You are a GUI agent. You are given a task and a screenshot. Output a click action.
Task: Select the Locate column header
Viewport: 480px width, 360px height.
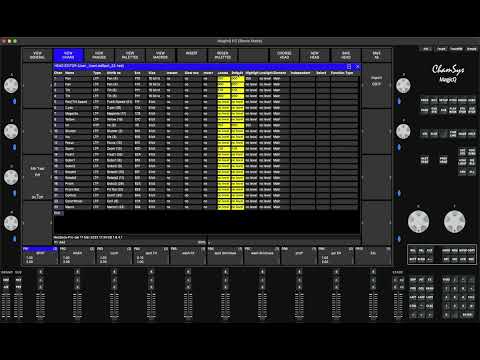click(x=223, y=73)
